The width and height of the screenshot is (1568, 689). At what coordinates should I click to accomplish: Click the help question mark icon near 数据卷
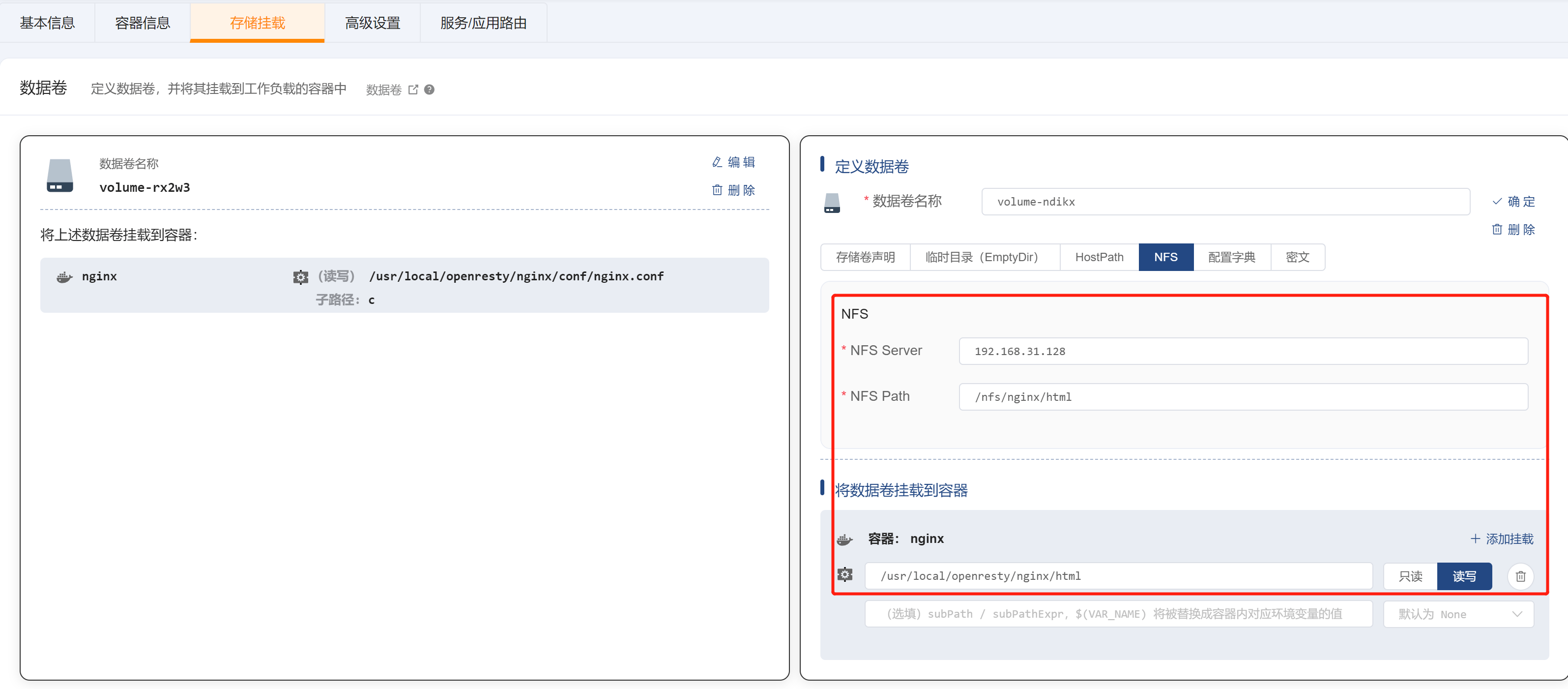429,90
